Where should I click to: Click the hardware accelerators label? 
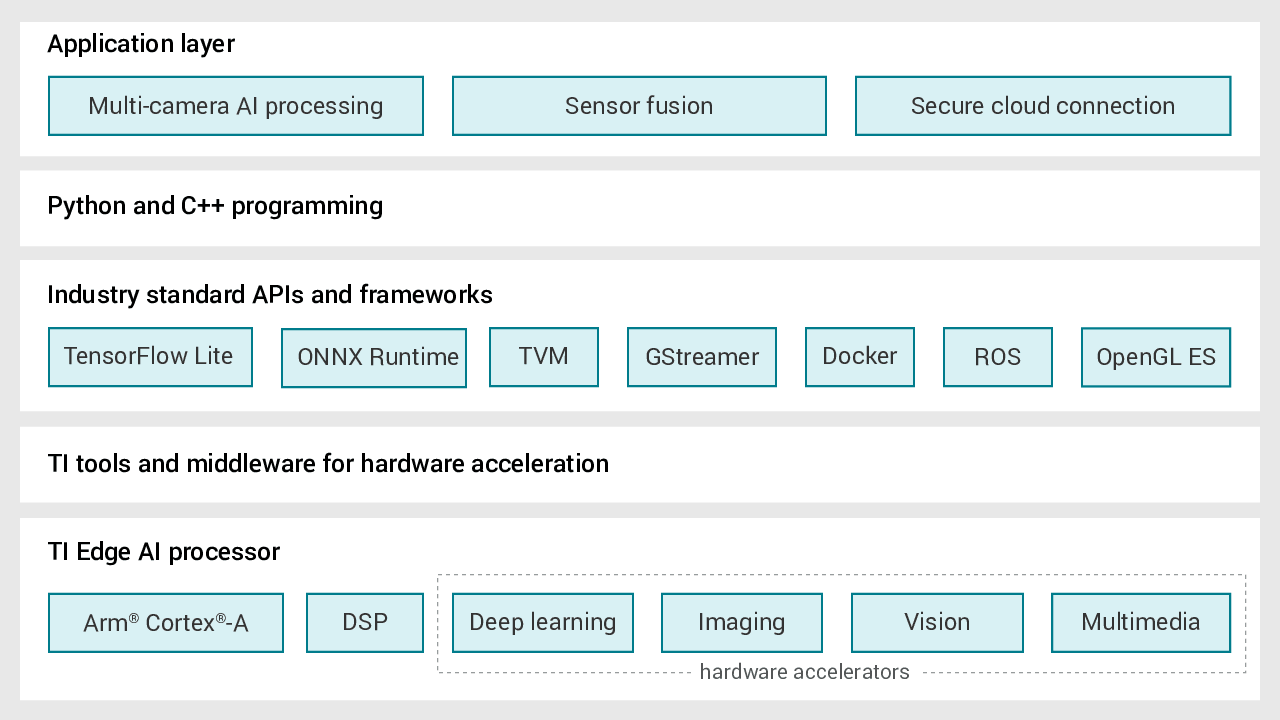pyautogui.click(x=804, y=672)
